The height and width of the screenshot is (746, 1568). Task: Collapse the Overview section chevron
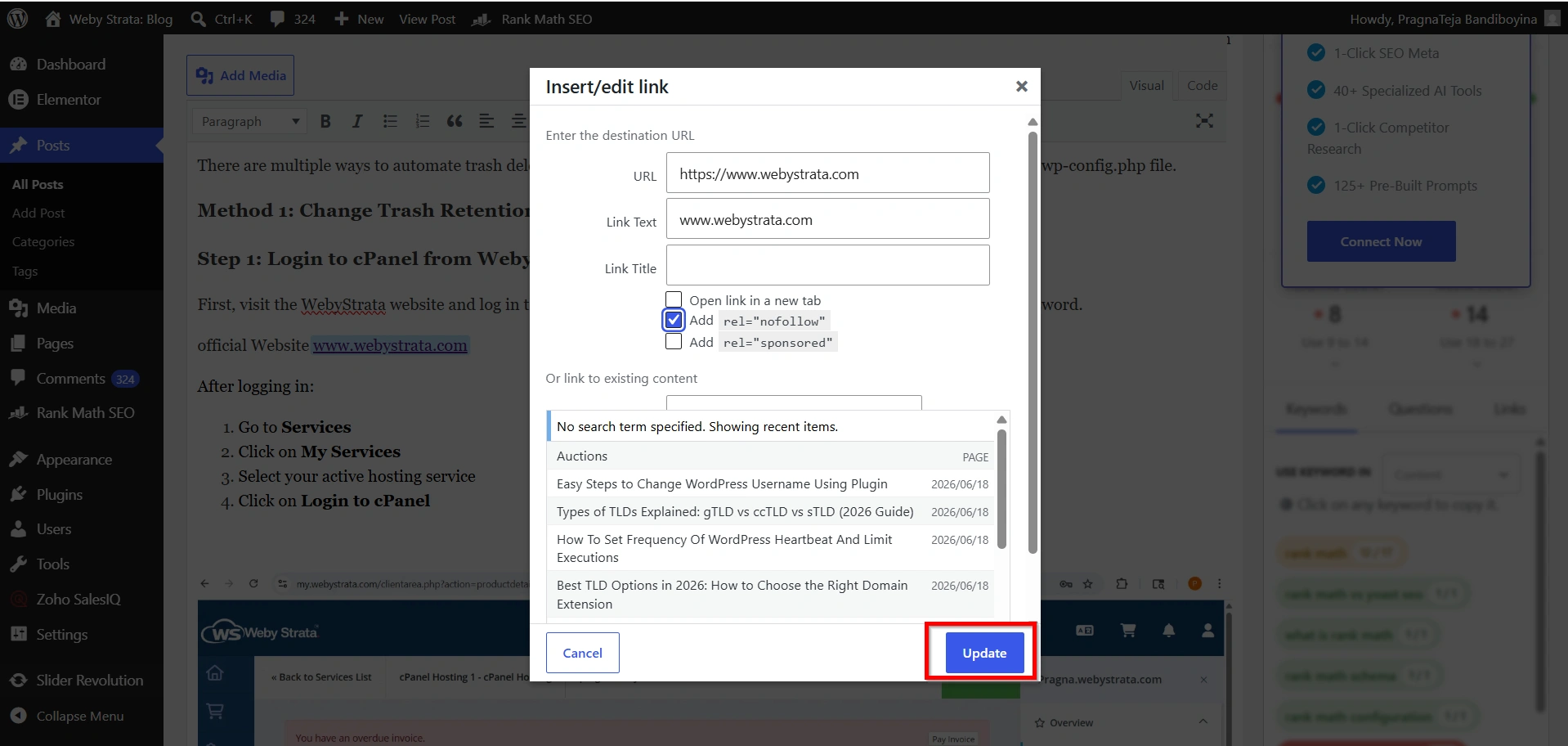(x=1203, y=721)
